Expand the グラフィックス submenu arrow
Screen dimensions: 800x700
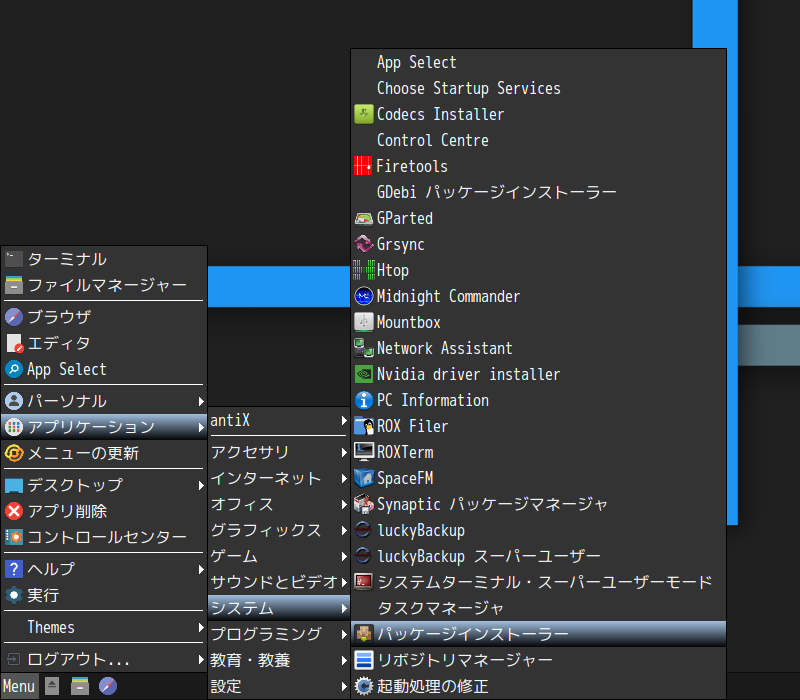tap(344, 530)
